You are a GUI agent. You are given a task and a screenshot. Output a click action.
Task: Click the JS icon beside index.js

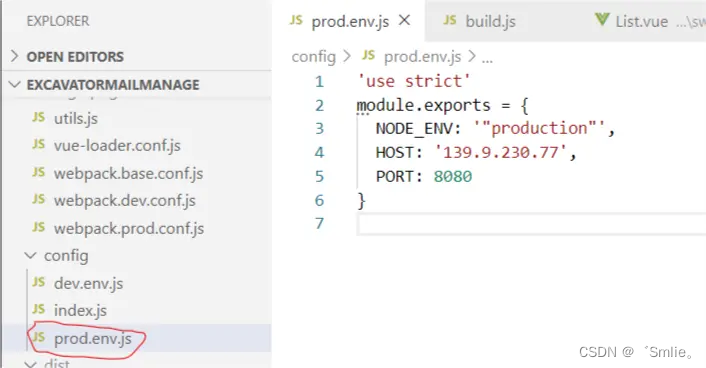[39, 309]
